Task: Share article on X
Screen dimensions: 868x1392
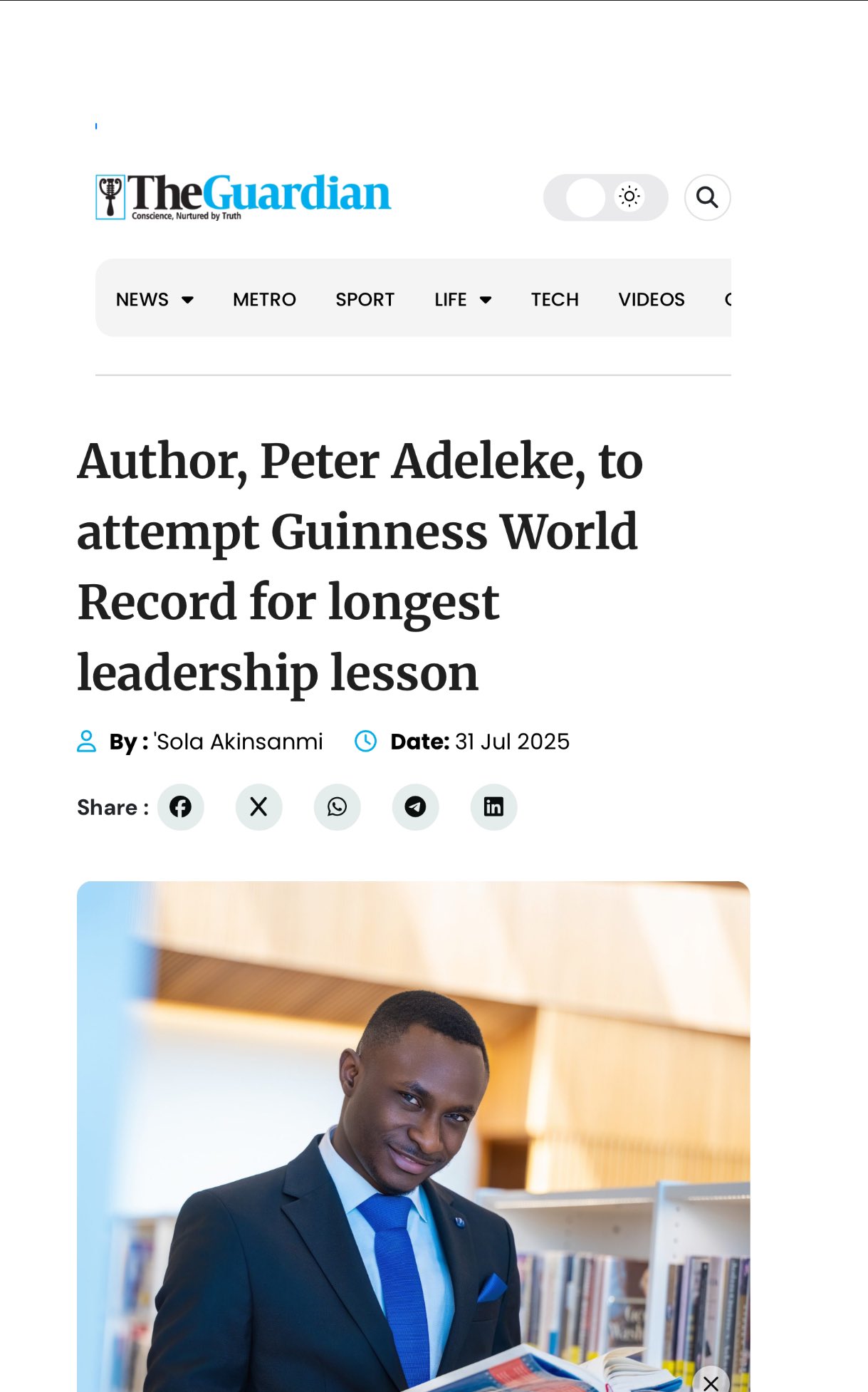Action: (x=259, y=807)
